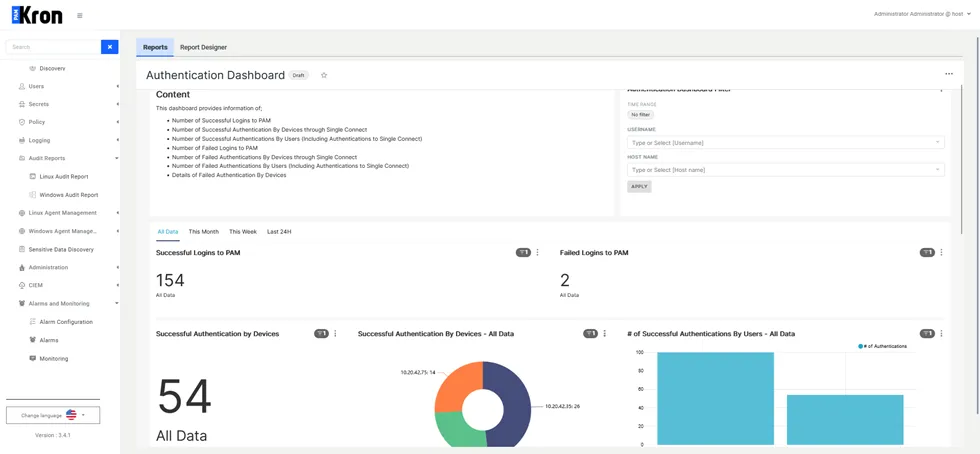Open the Change language dropdown
The image size is (980, 454).
[x=53, y=415]
